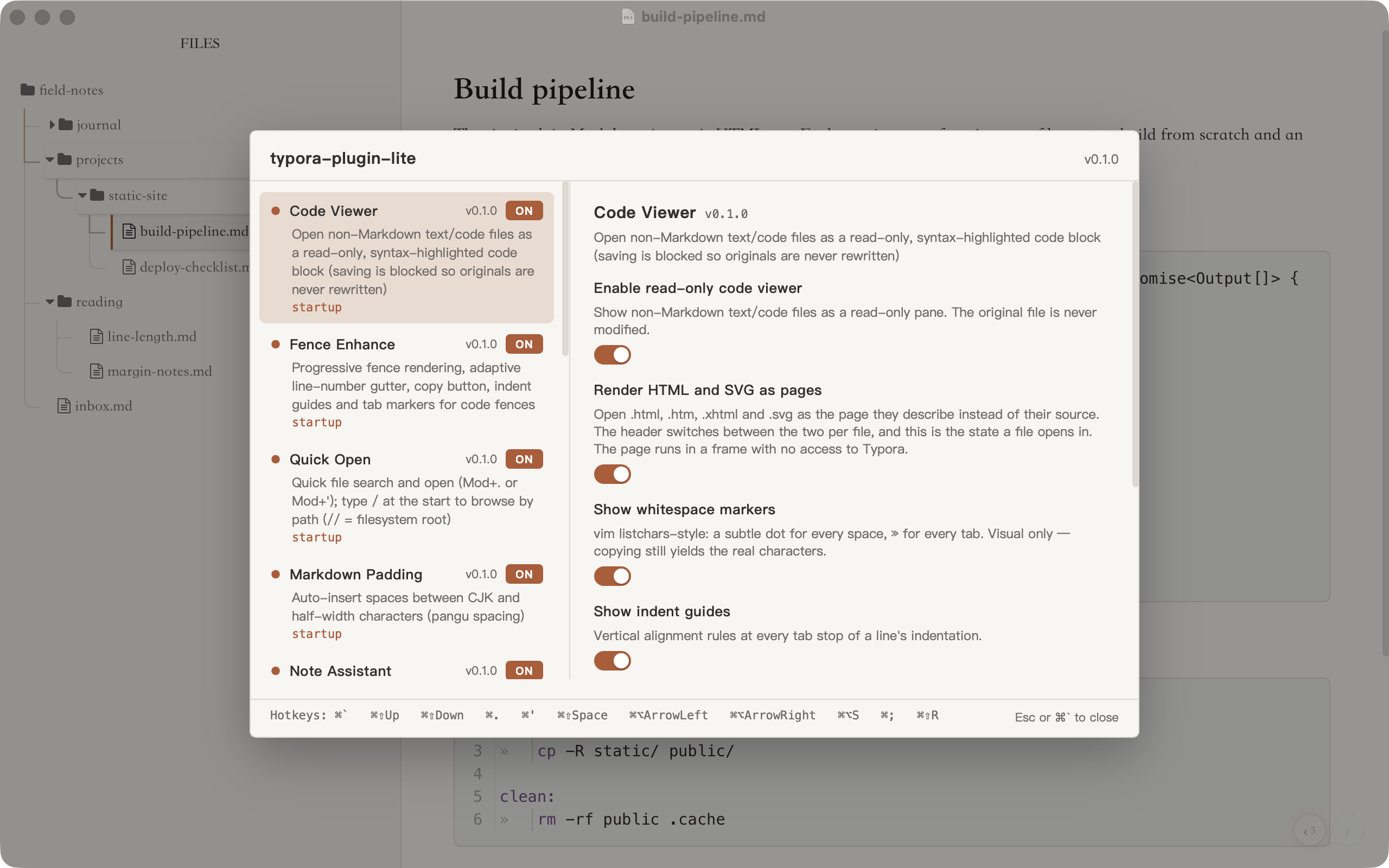The width and height of the screenshot is (1389, 868).
Task: Open inbox.md in file tree
Action: 103,406
